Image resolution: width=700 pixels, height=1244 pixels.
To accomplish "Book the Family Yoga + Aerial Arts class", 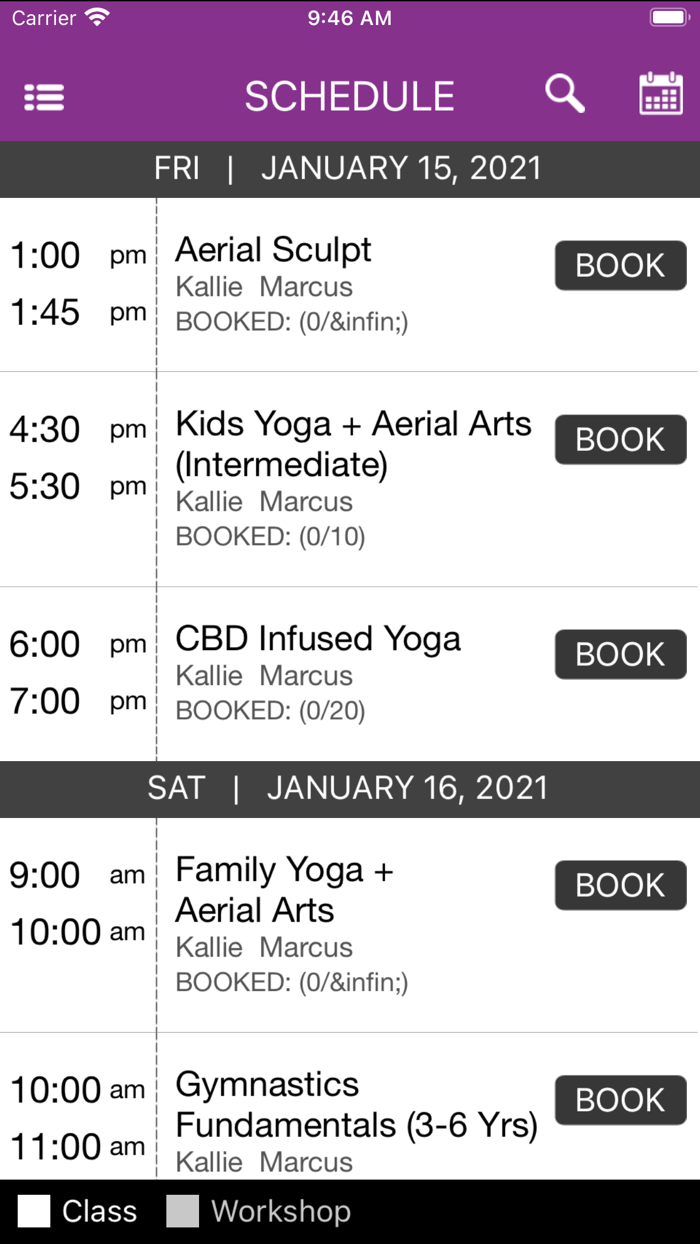I will coord(620,884).
